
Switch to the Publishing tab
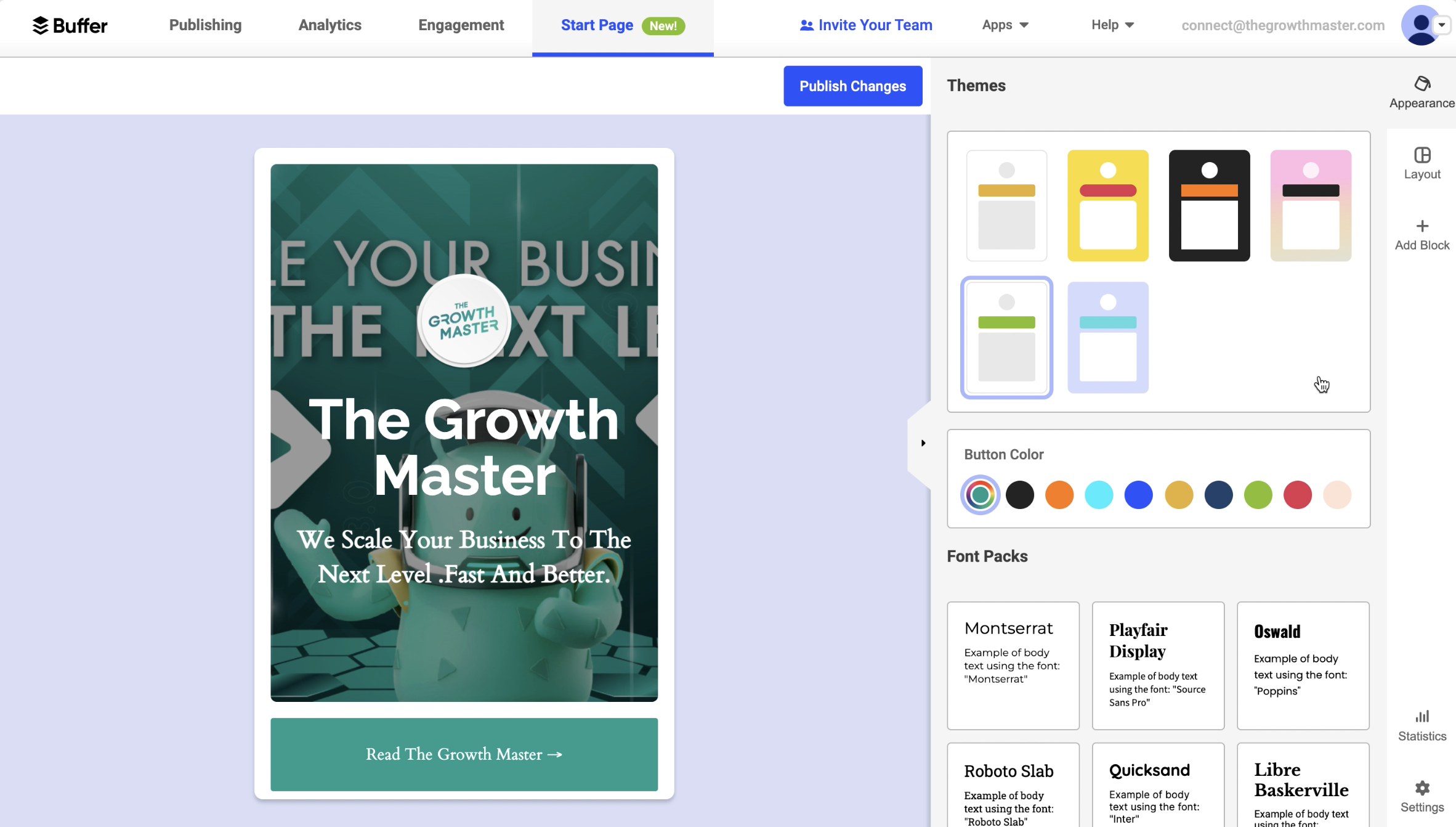205,25
